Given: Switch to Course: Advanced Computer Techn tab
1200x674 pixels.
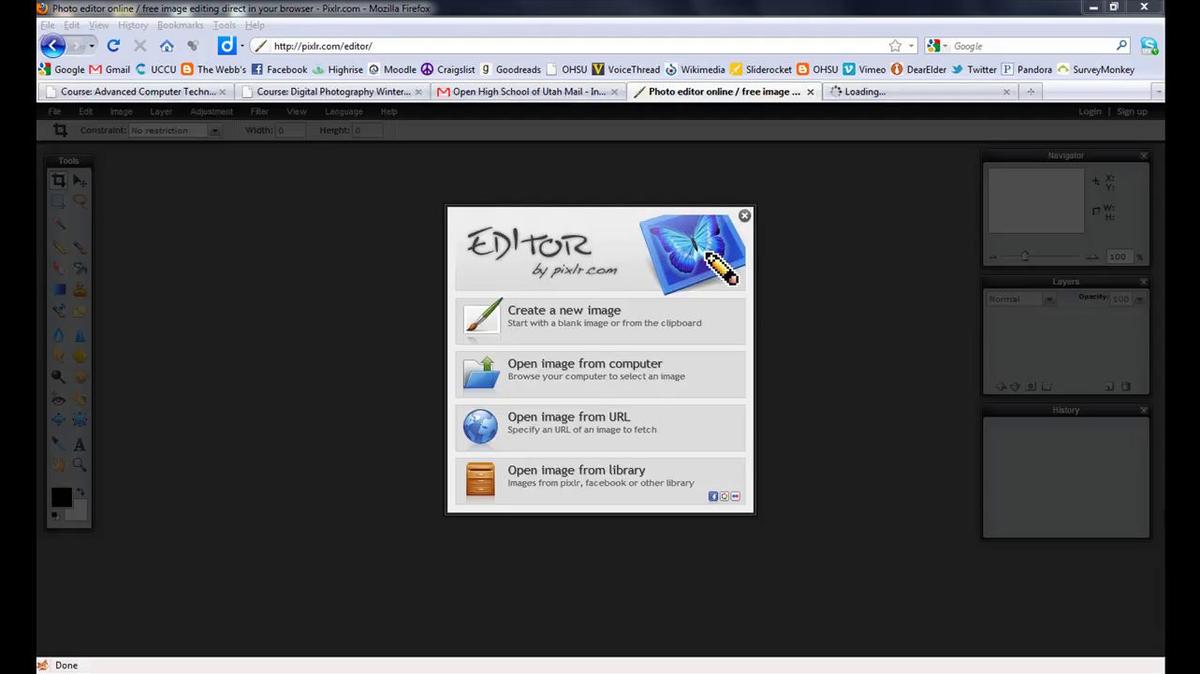Looking at the screenshot, I should pyautogui.click(x=137, y=91).
